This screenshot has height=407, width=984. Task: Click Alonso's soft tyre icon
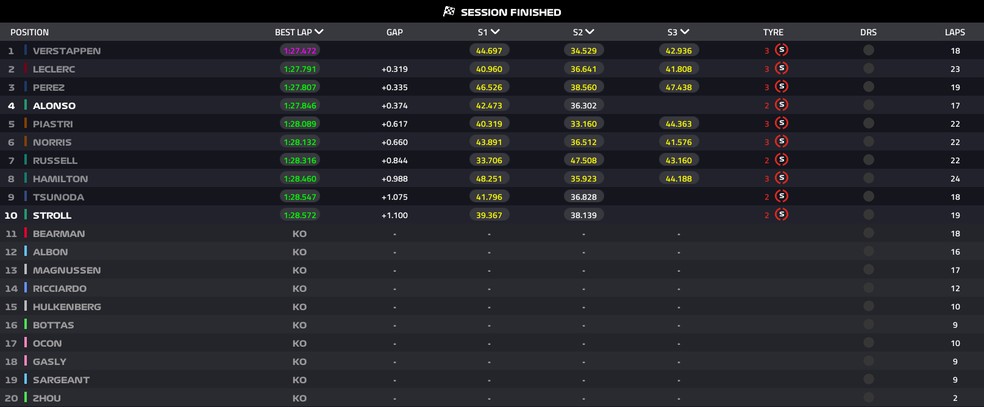(x=781, y=105)
